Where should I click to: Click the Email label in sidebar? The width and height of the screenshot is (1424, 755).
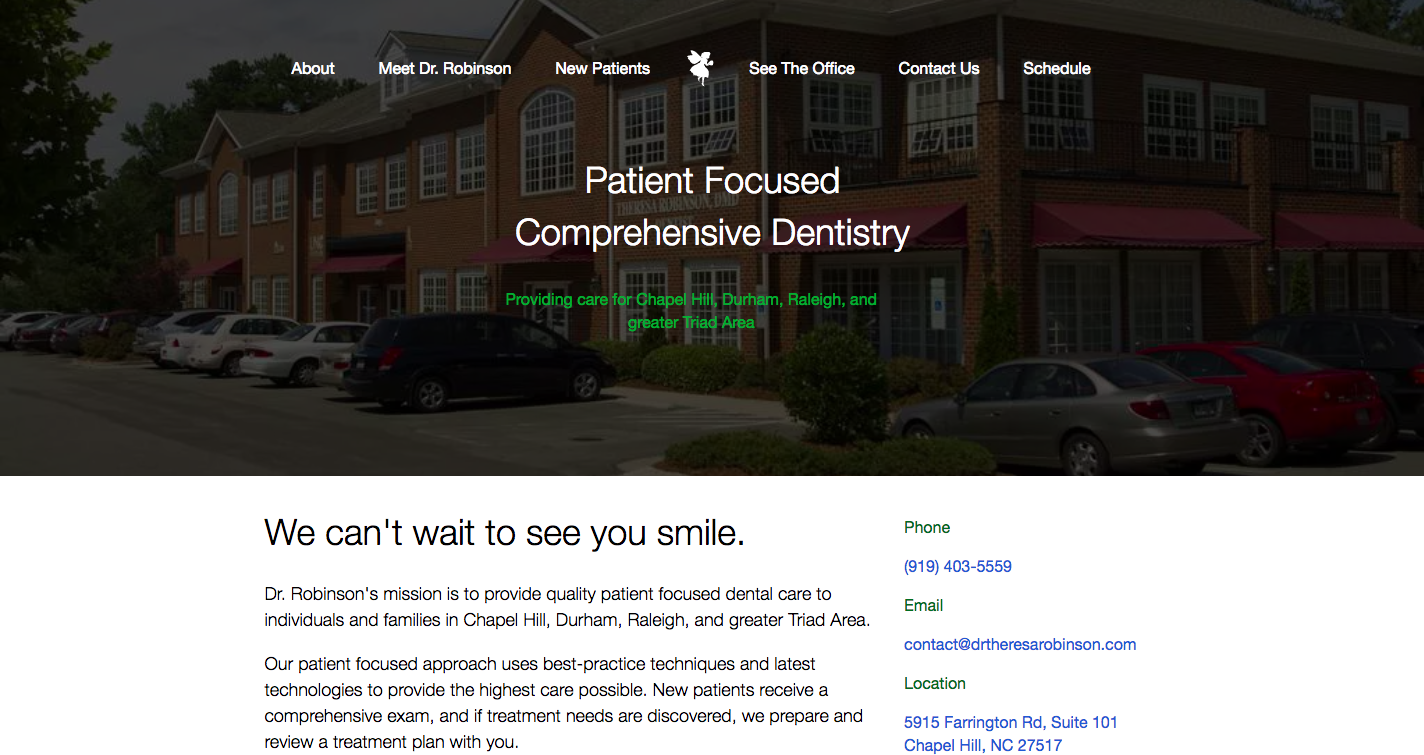[924, 605]
